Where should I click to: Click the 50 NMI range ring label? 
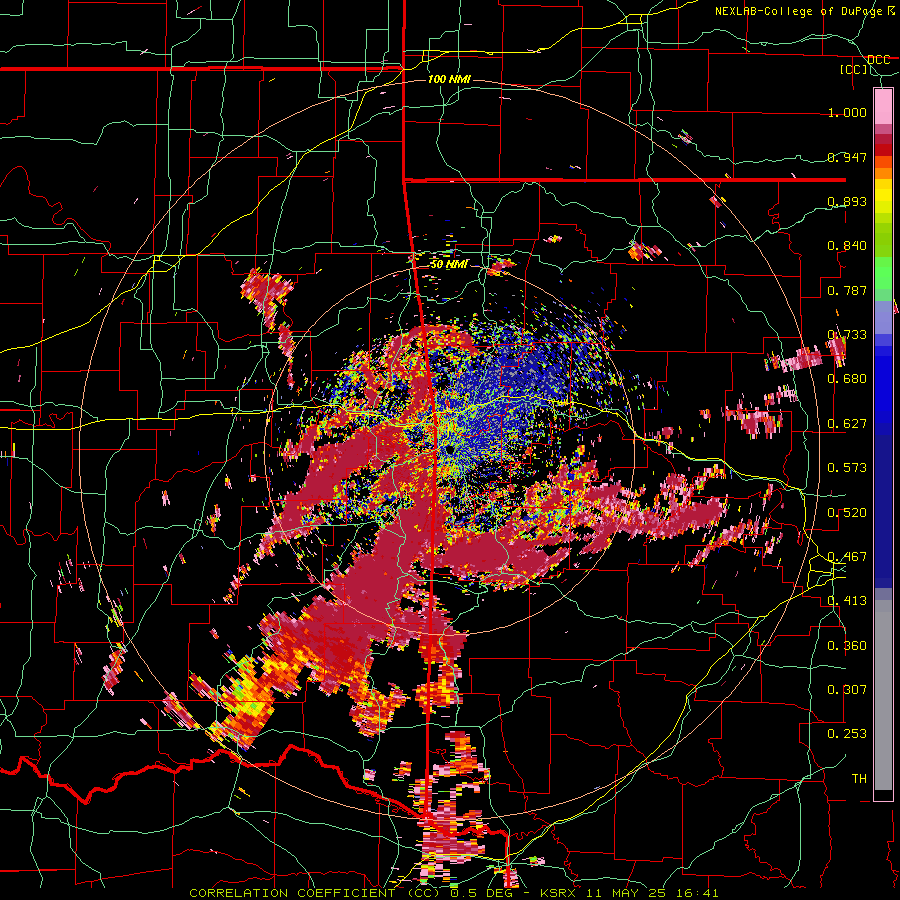[449, 264]
